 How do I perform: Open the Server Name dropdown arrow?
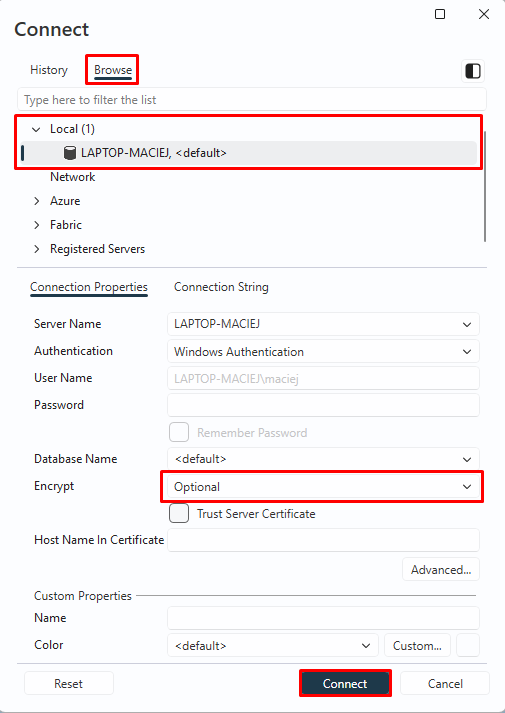click(467, 325)
